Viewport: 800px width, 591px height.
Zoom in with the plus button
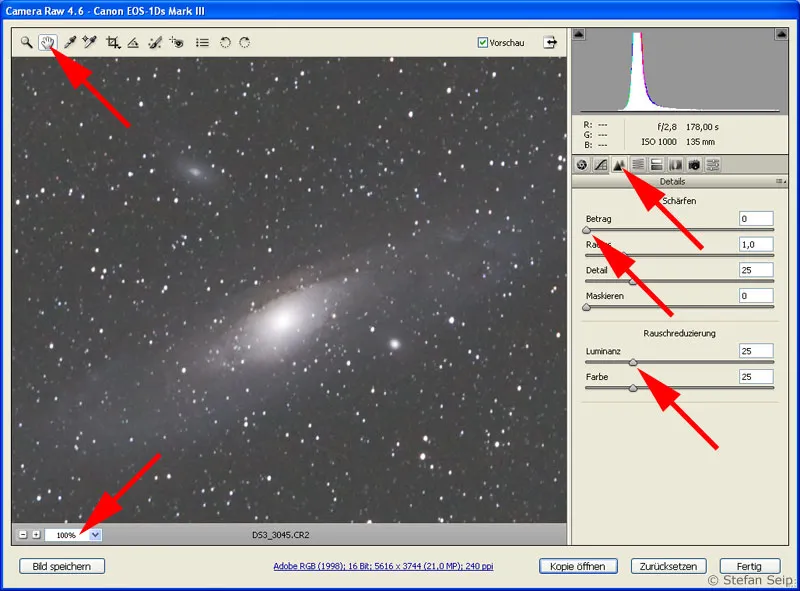[36, 534]
